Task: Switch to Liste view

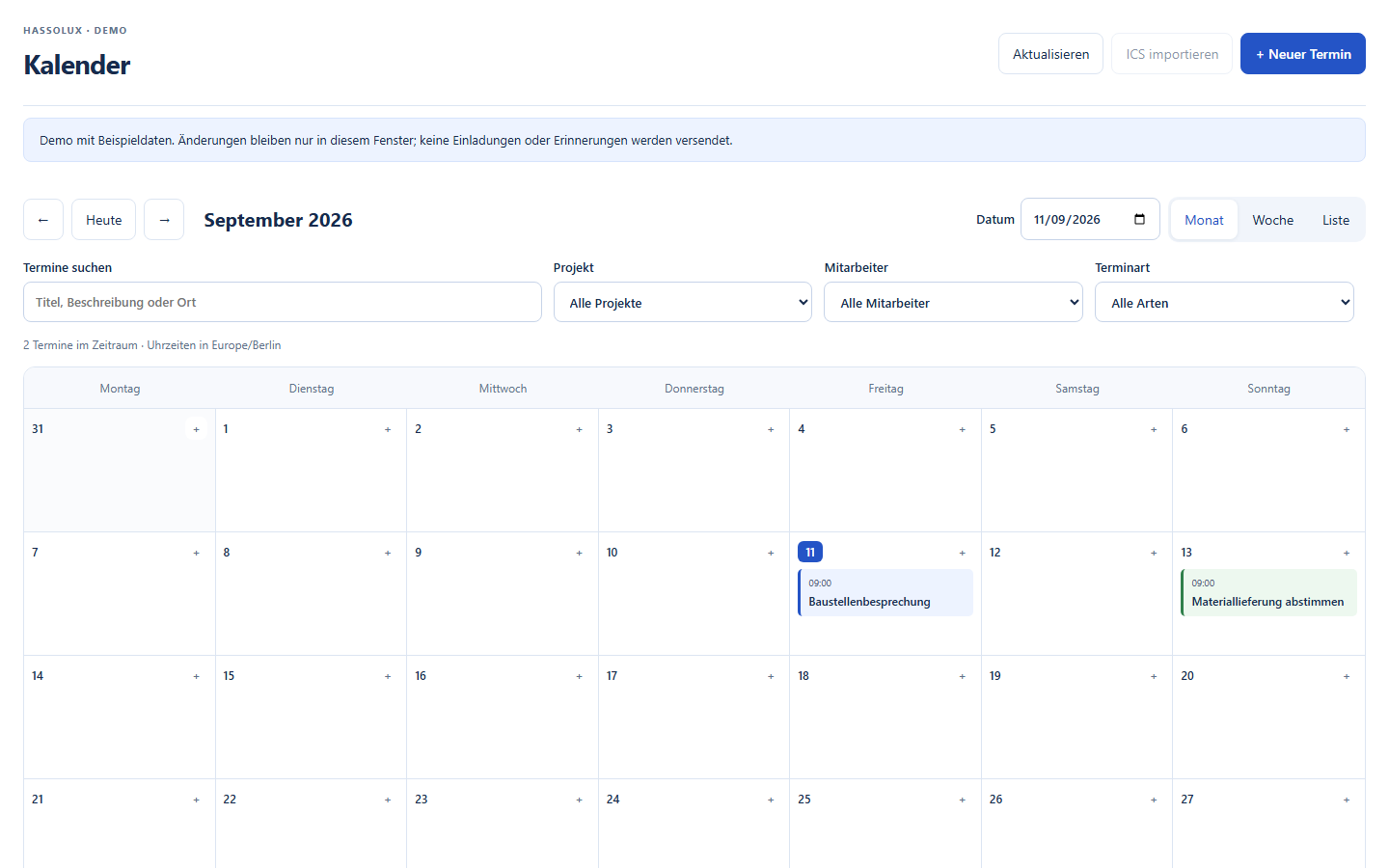Action: click(1336, 220)
